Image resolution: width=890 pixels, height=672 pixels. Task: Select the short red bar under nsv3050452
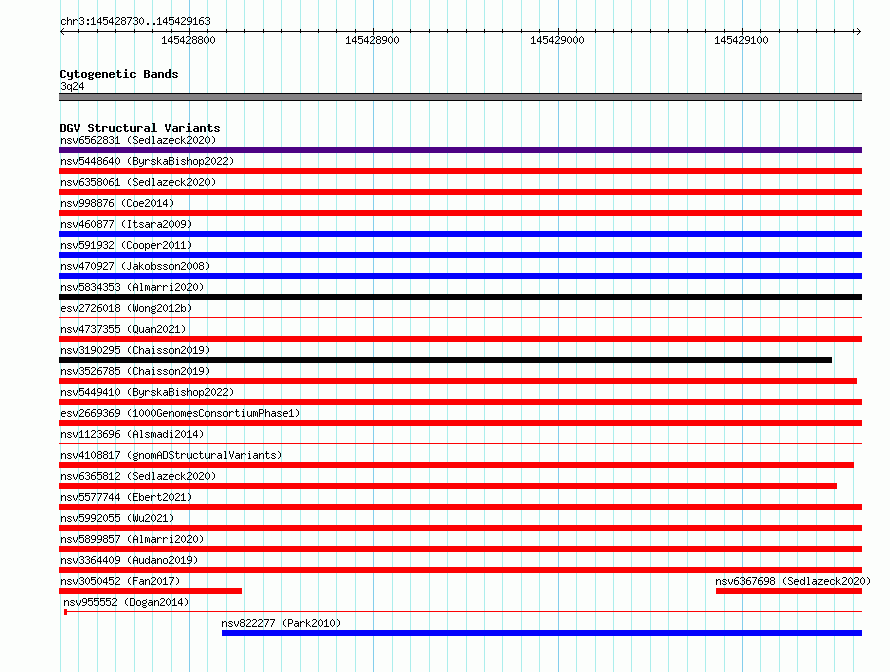(150, 591)
